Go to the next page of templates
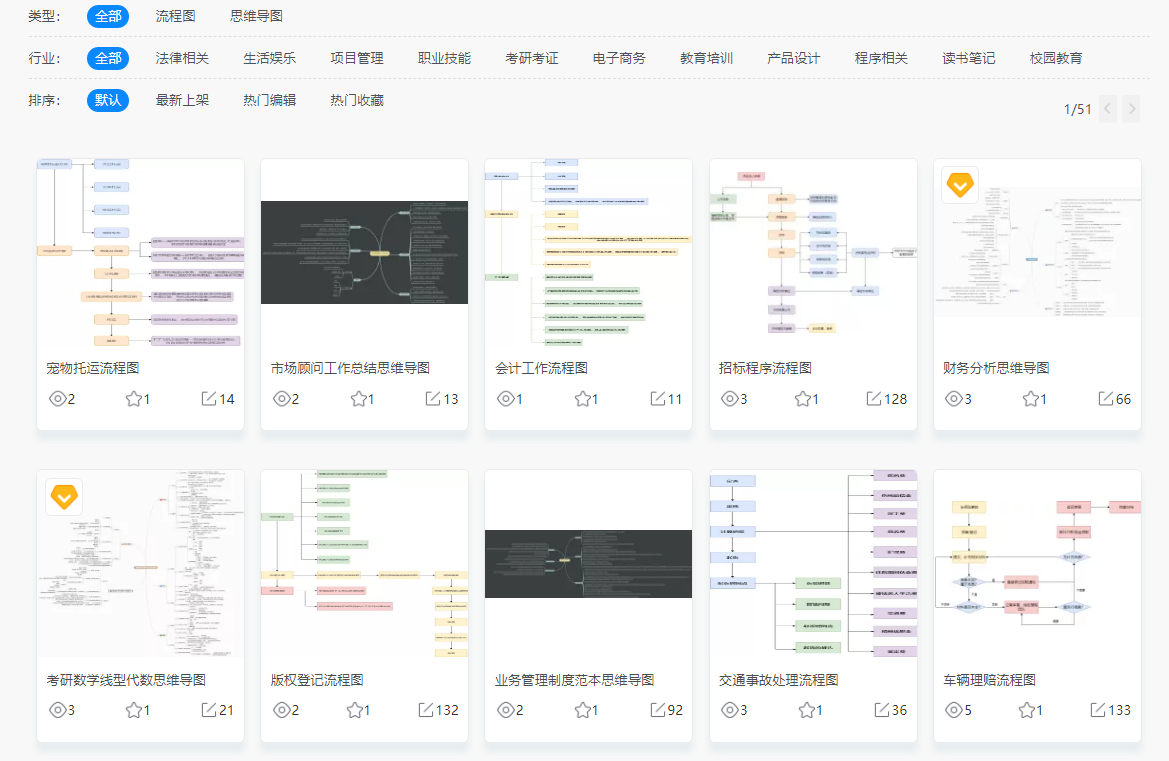 point(1131,108)
